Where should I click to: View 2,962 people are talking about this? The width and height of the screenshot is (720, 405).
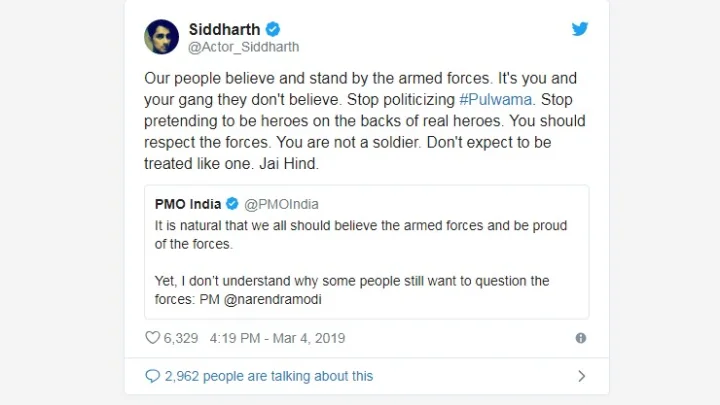click(268, 376)
